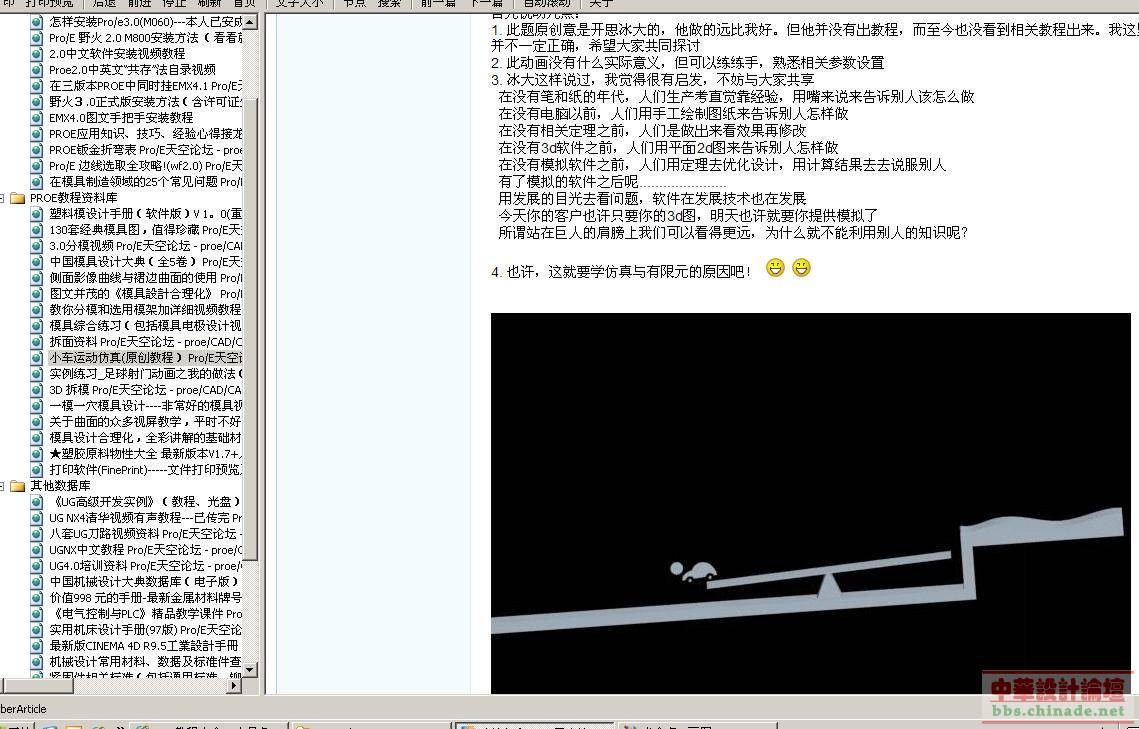
Task: Click the 刷新 toolbar button
Action: [209, 4]
